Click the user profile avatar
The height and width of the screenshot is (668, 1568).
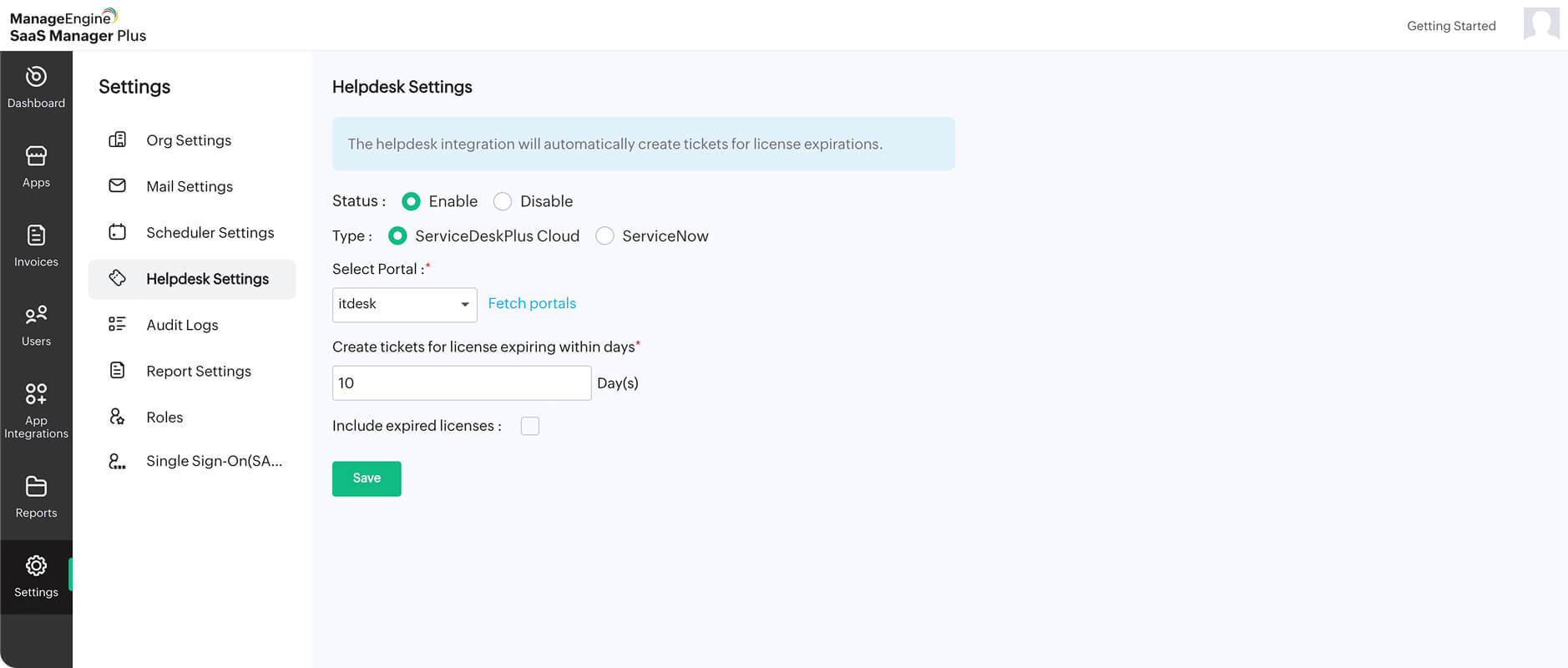coord(1540,24)
